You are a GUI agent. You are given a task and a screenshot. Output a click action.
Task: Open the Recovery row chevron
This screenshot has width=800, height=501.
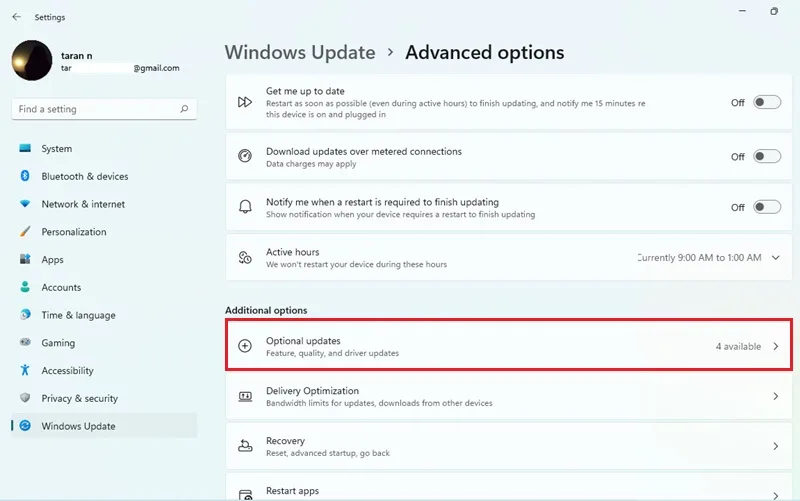[776, 446]
